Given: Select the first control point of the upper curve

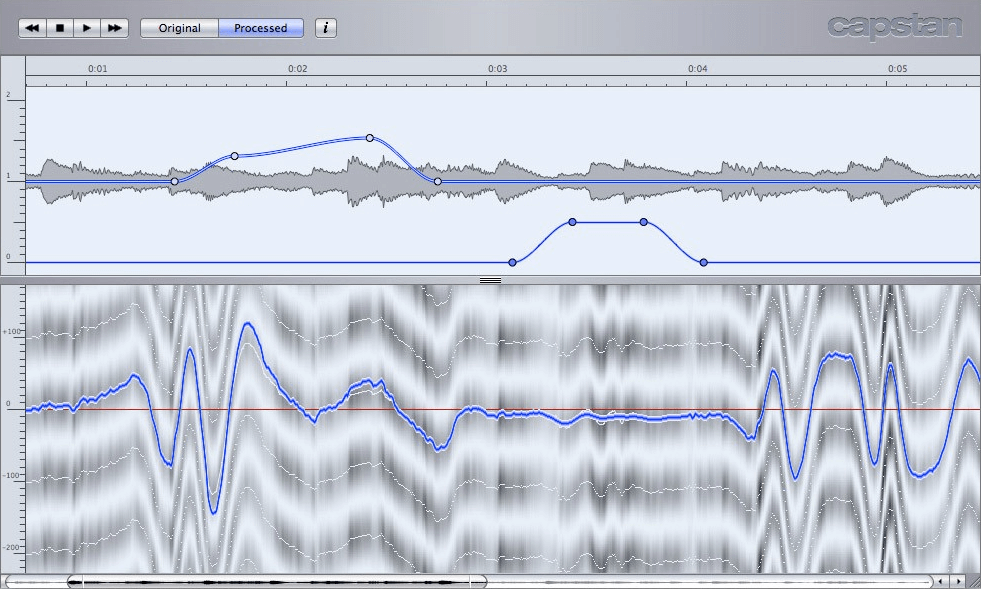Looking at the screenshot, I should (x=175, y=181).
